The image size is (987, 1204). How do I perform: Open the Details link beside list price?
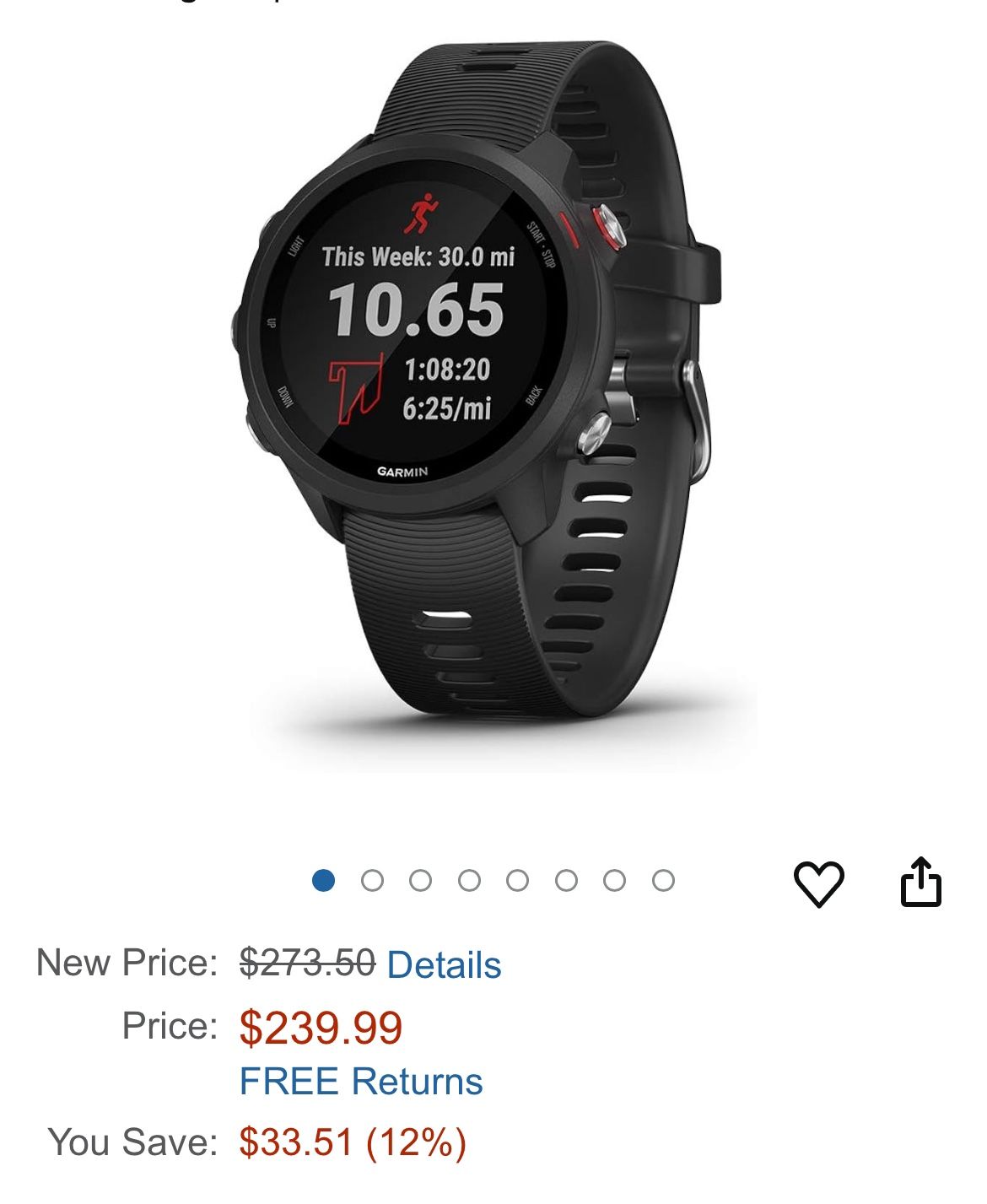point(445,964)
